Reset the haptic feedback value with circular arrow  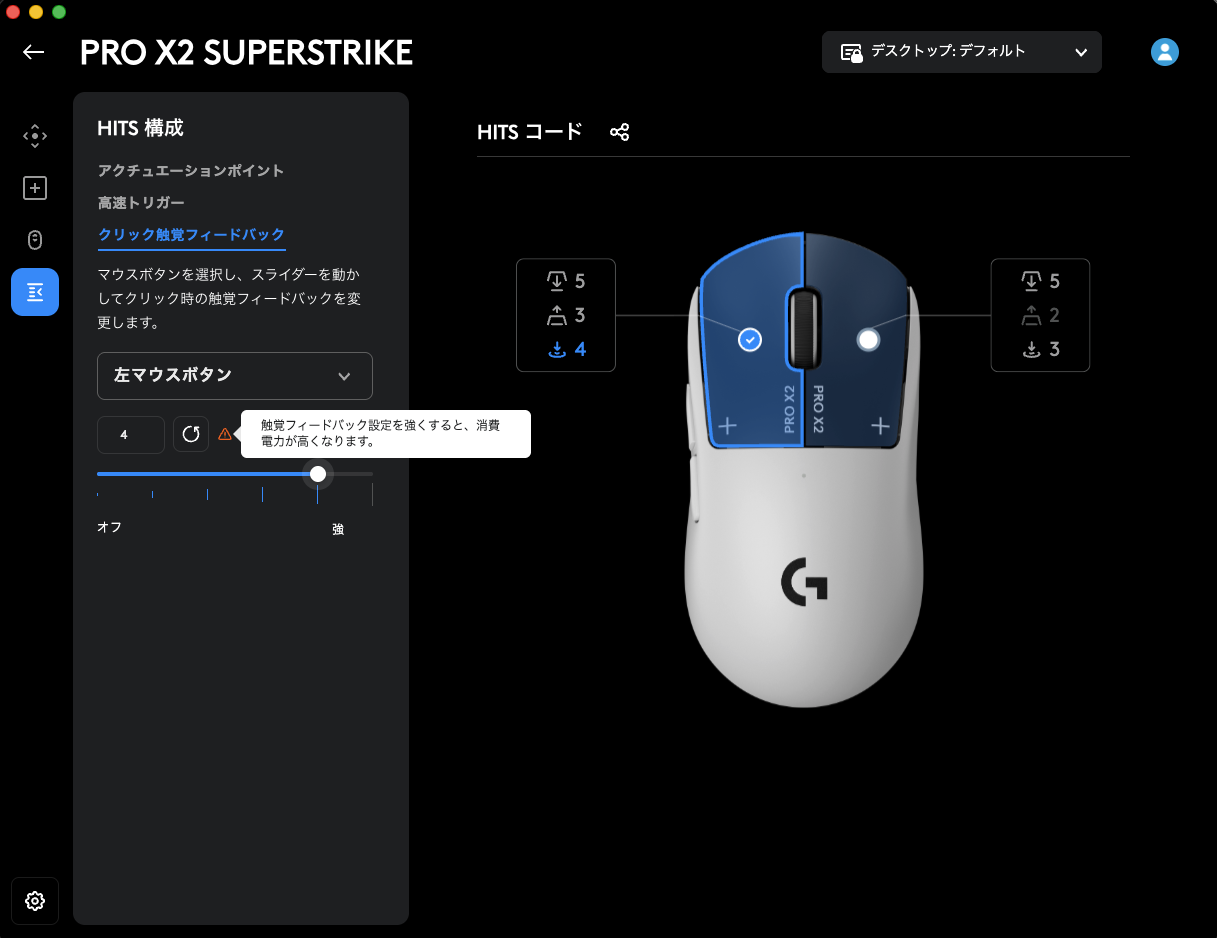coord(191,434)
